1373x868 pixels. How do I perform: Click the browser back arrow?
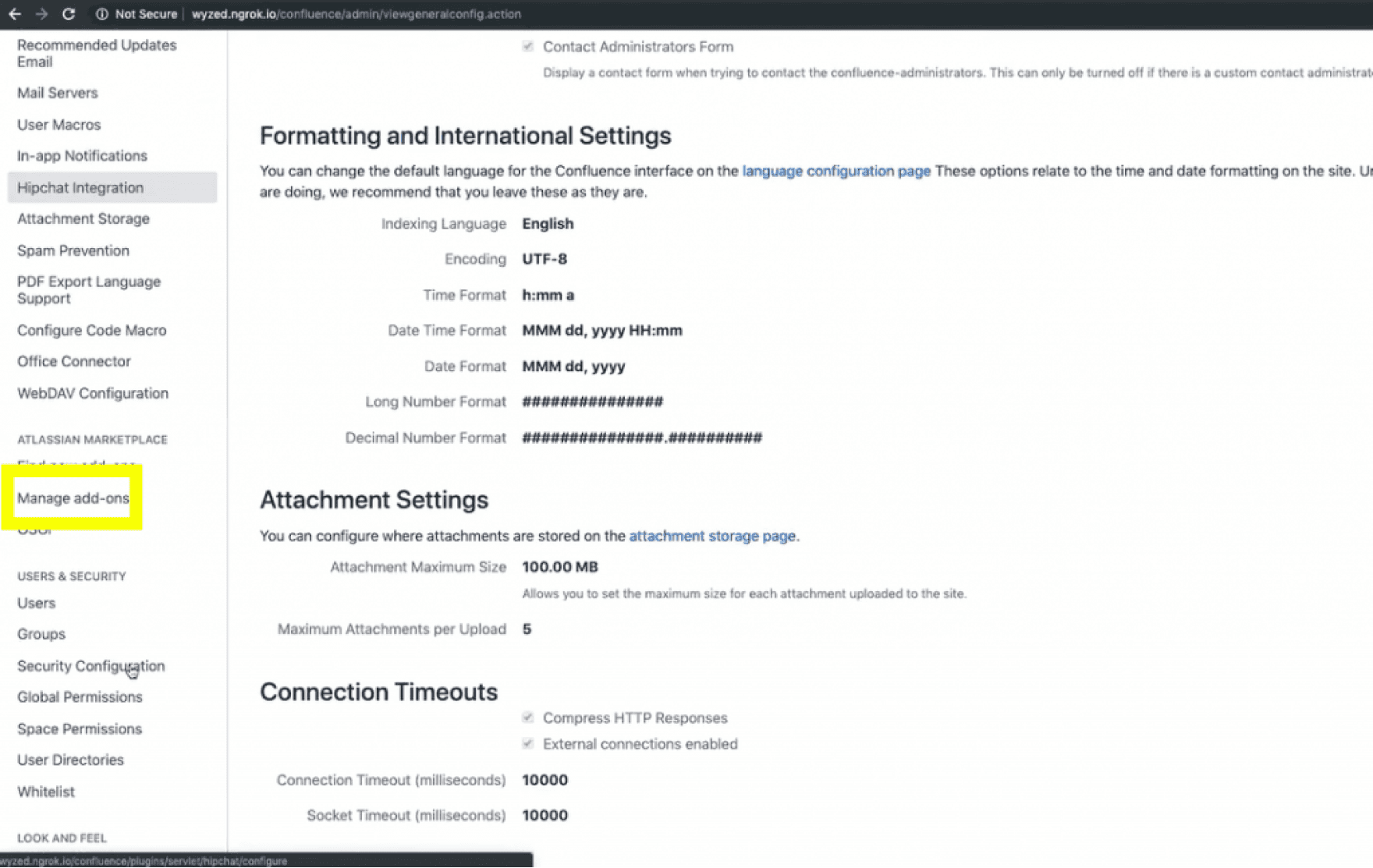pyautogui.click(x=15, y=14)
